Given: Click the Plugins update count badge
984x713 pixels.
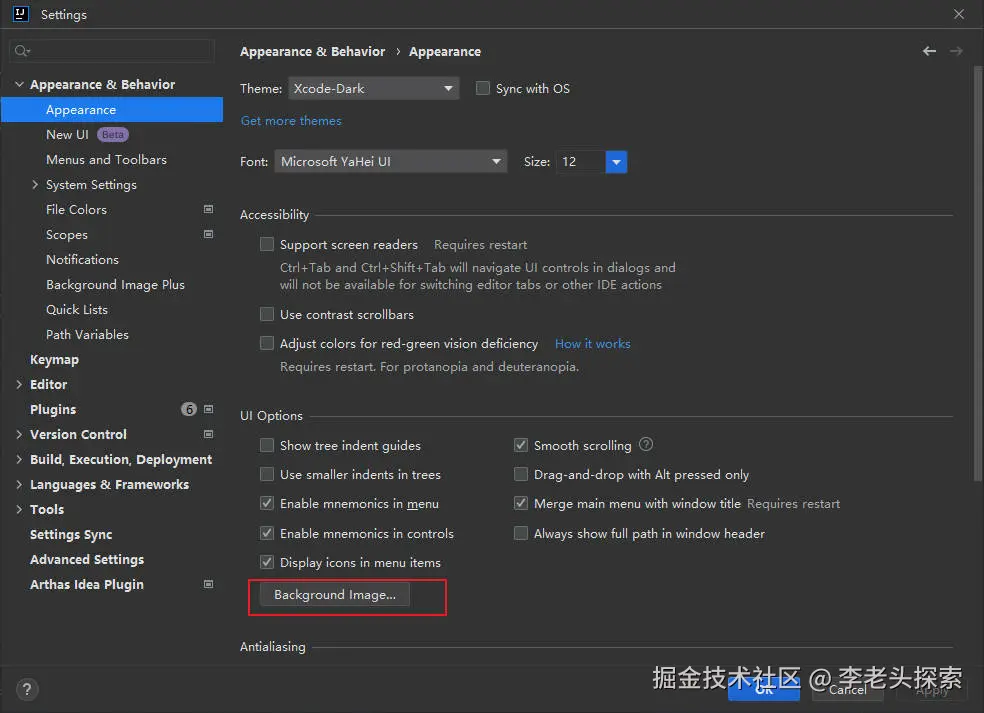Looking at the screenshot, I should pos(189,409).
